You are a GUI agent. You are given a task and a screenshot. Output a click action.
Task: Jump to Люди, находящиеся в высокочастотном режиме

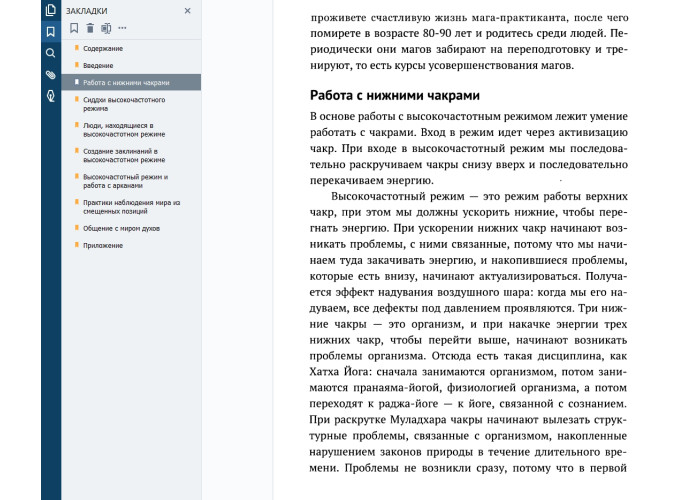click(123, 130)
